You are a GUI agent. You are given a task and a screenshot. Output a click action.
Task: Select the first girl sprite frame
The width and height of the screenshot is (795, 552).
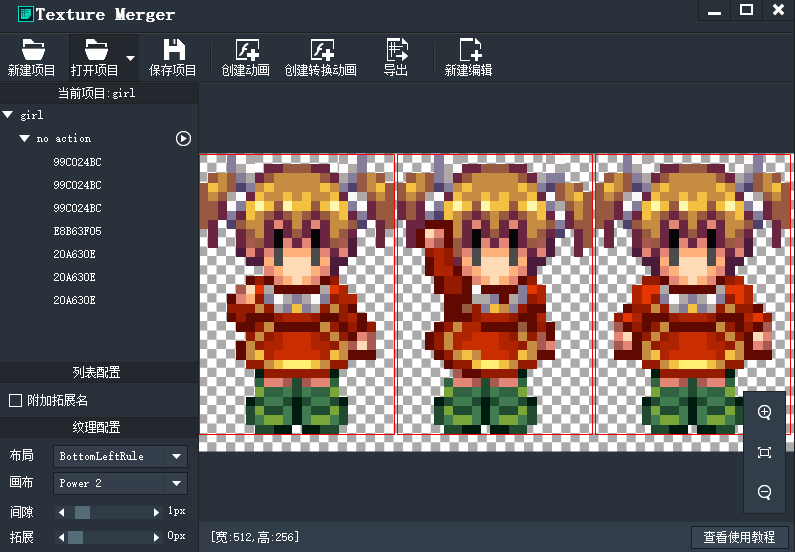click(x=297, y=294)
